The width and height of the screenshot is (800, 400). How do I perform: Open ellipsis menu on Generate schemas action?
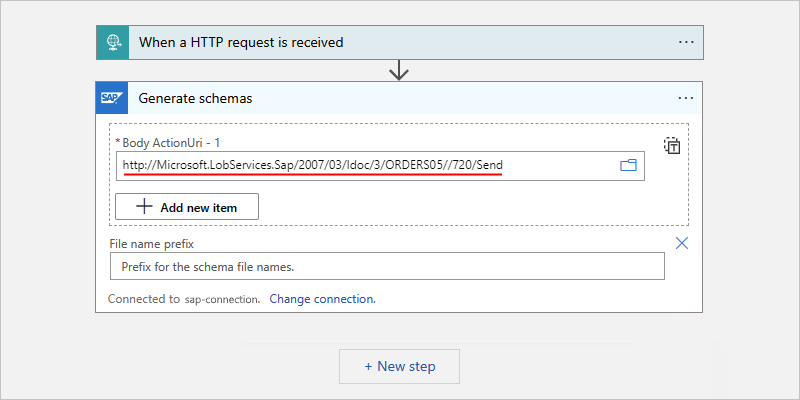(x=686, y=98)
